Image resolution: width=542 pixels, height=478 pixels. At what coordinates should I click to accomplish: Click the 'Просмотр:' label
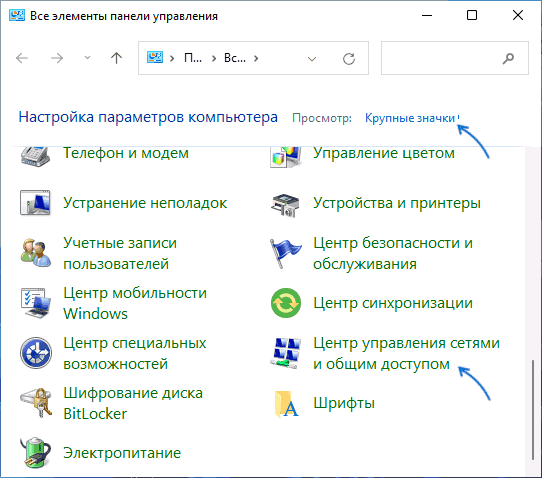(322, 118)
